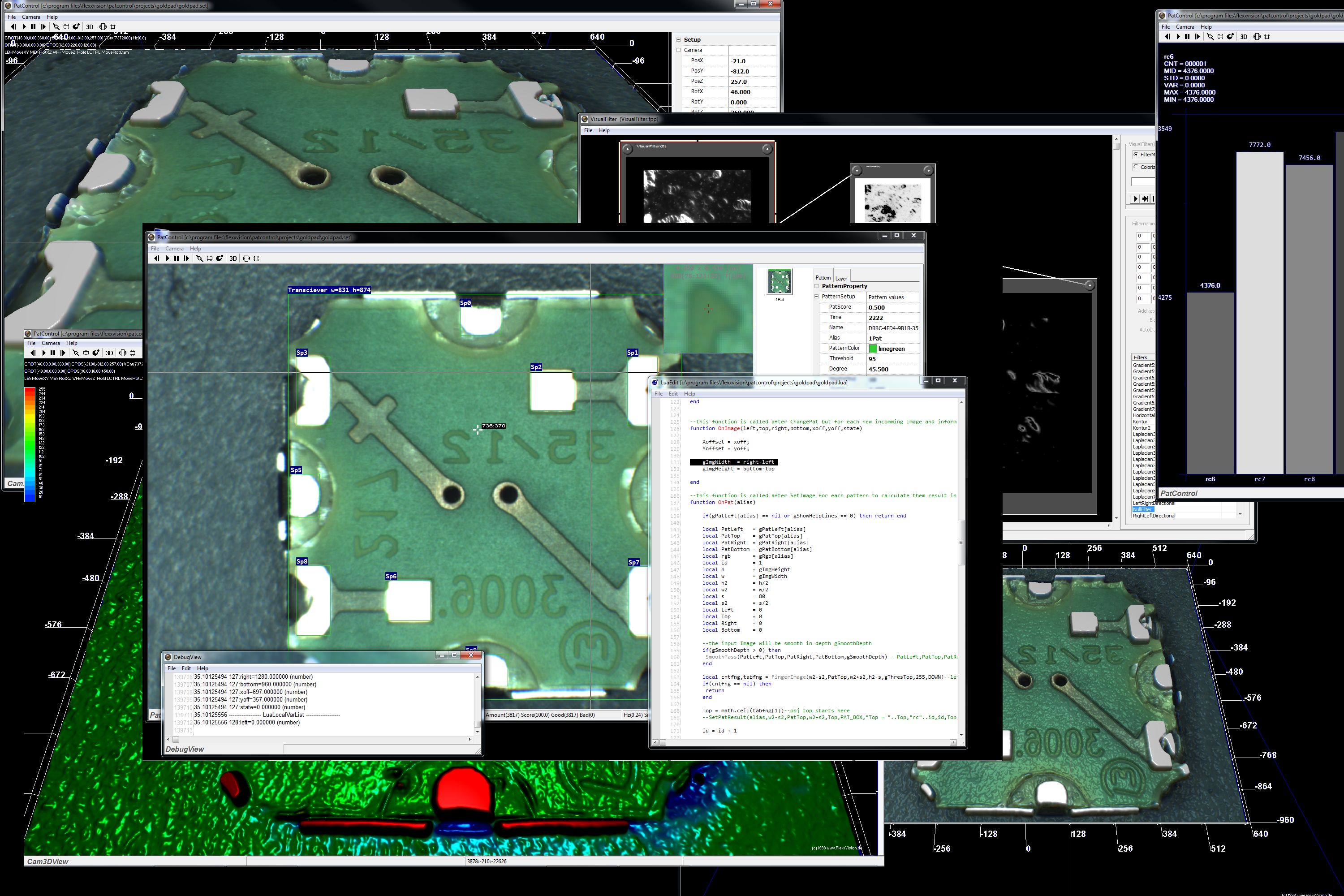The image size is (1344, 896).
Task: Click the Sp6 region label
Action: (391, 577)
